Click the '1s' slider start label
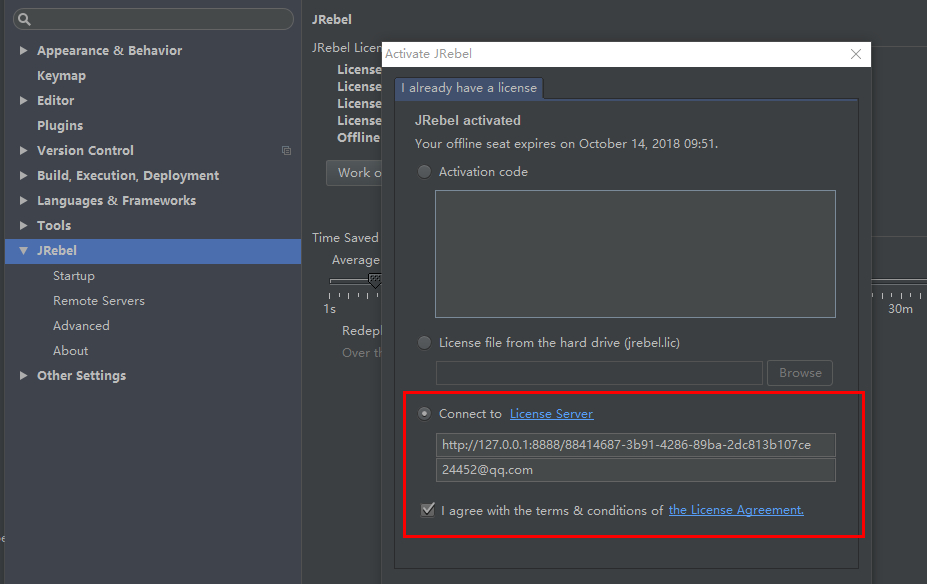This screenshot has width=927, height=584. (x=329, y=309)
